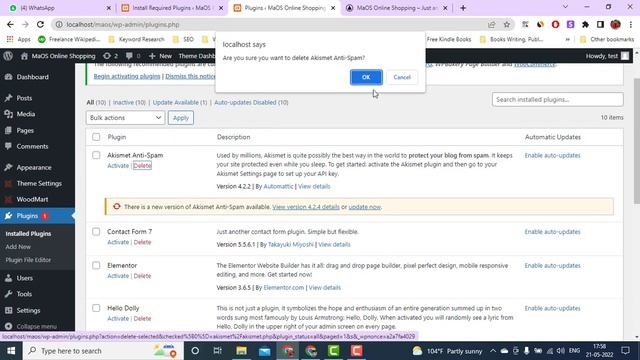Expand the Bulk actions dropdown

(125, 118)
